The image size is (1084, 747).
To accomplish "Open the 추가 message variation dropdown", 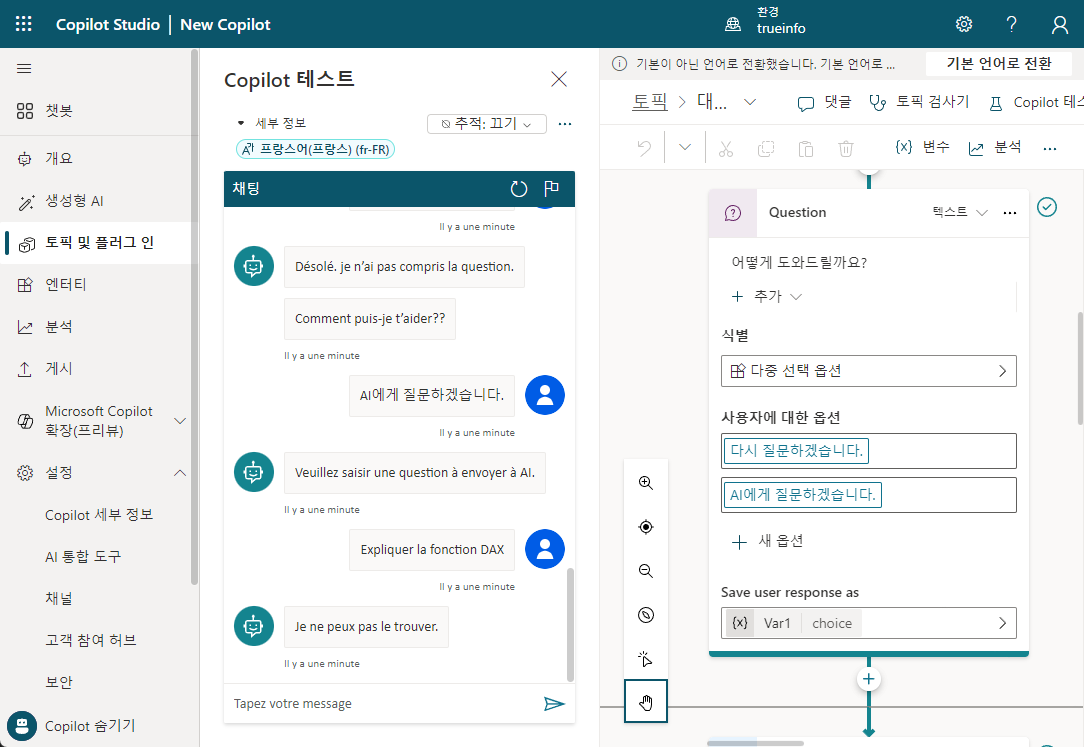I will [767, 296].
